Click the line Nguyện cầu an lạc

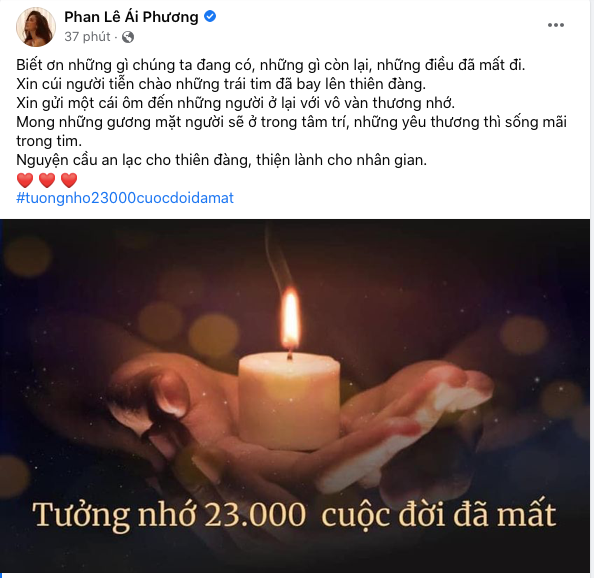click(x=221, y=160)
